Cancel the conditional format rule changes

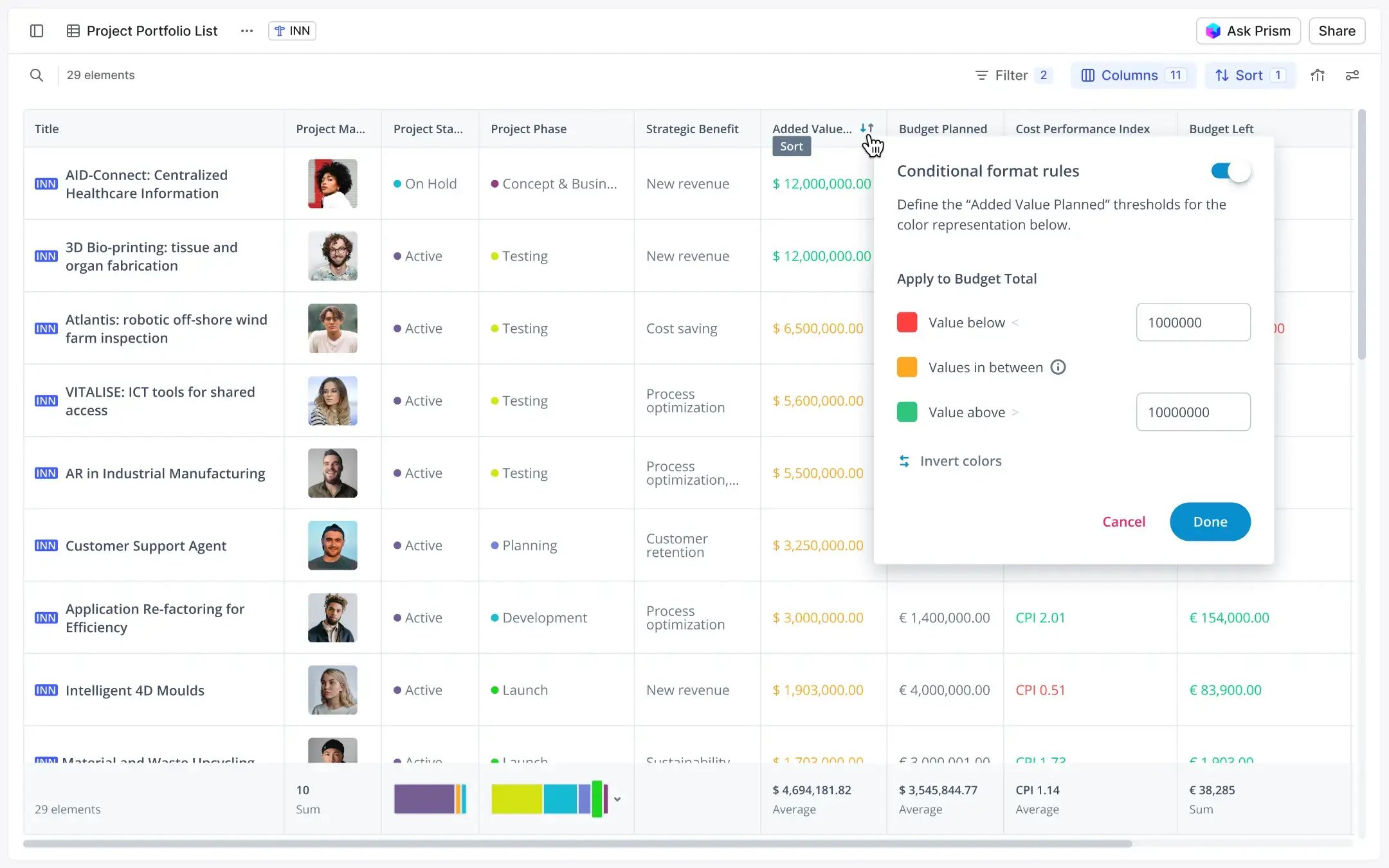(x=1124, y=521)
